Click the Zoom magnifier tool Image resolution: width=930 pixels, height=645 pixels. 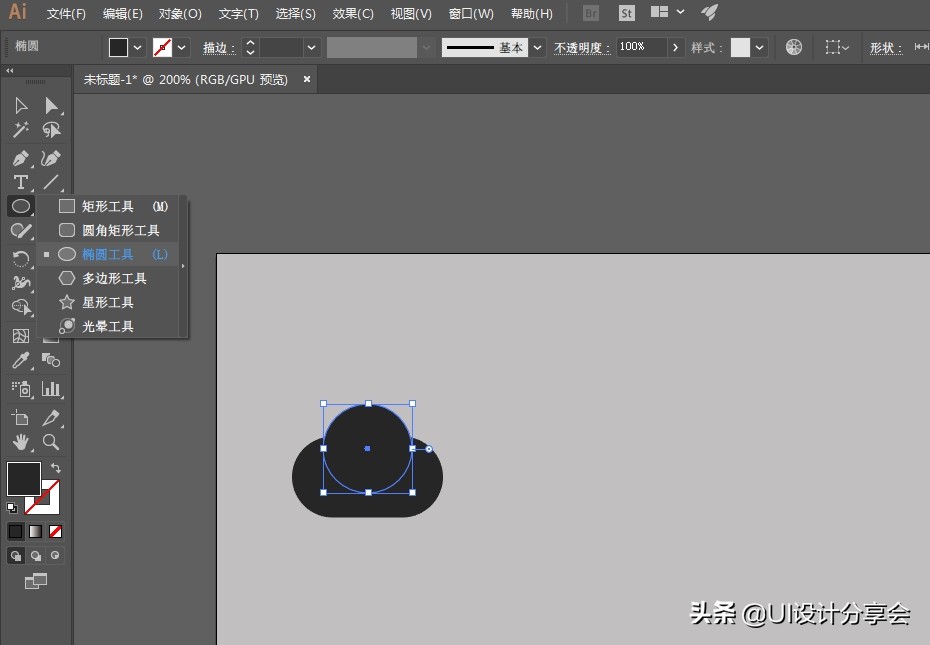tap(51, 442)
